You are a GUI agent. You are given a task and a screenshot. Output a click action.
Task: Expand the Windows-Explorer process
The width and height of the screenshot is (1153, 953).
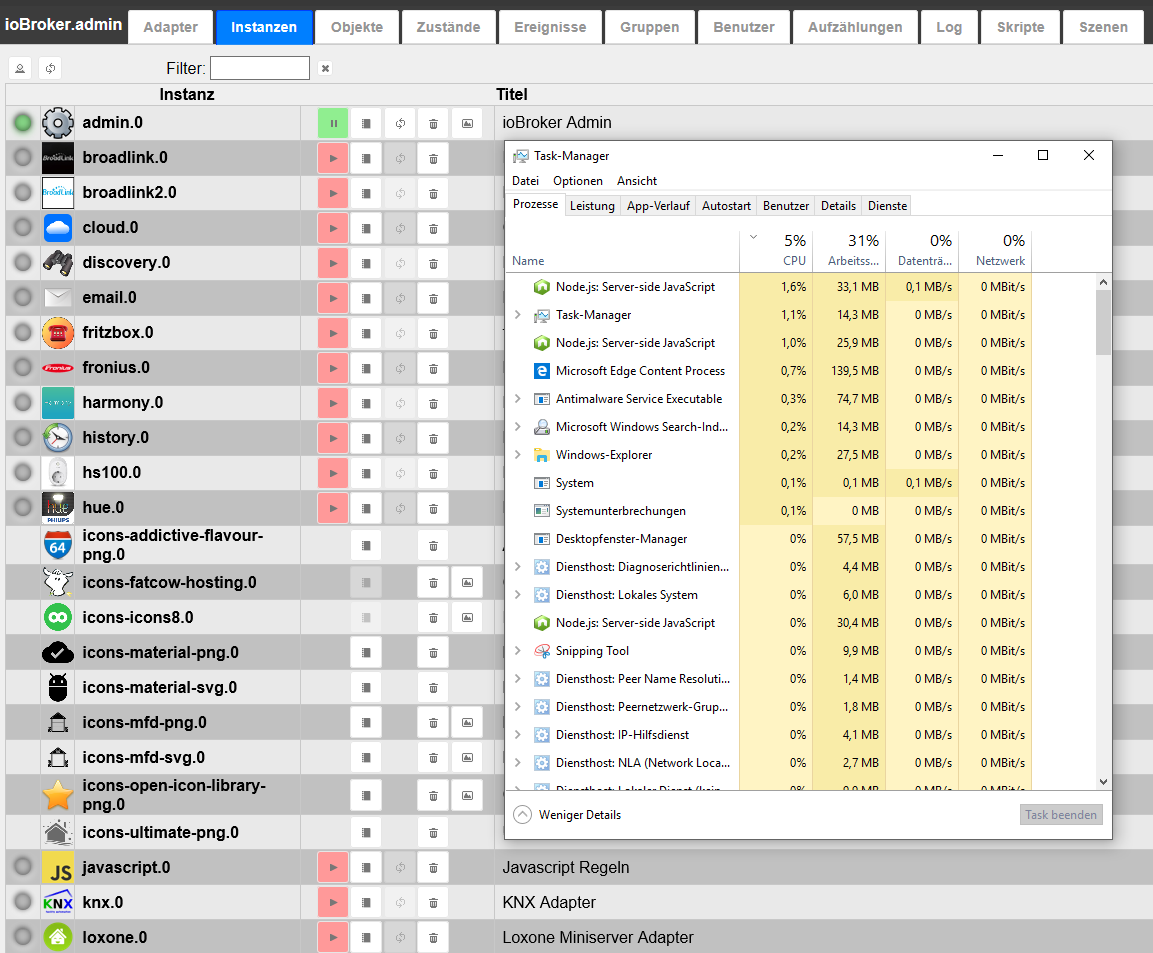point(518,454)
